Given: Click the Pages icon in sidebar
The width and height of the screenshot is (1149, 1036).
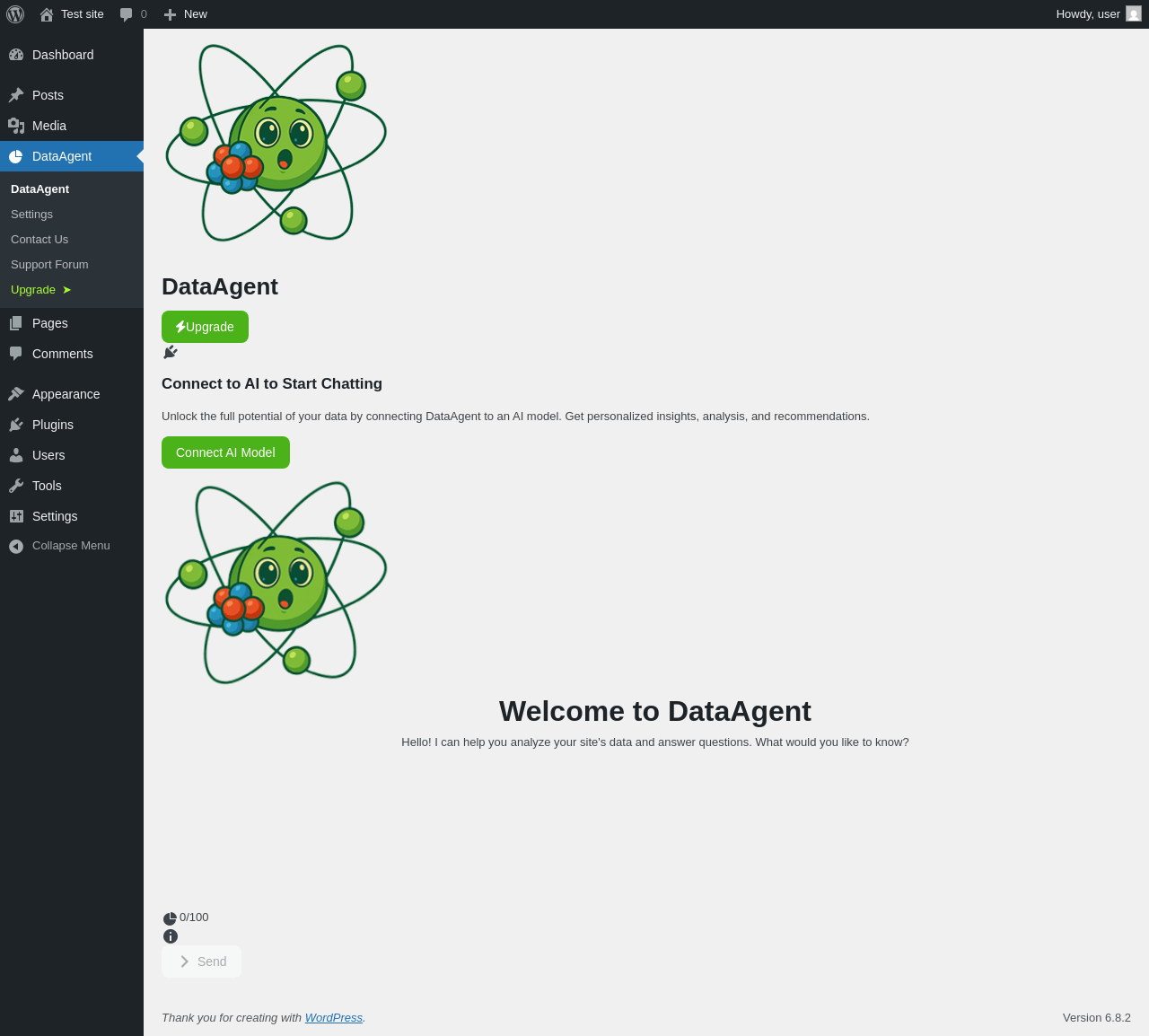Looking at the screenshot, I should (x=16, y=323).
